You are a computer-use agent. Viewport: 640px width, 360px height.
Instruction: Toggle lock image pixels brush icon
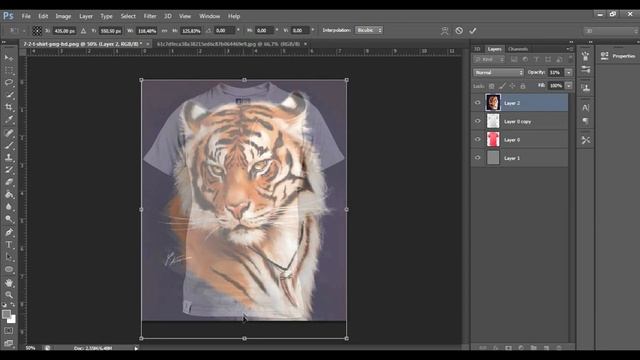click(x=502, y=86)
